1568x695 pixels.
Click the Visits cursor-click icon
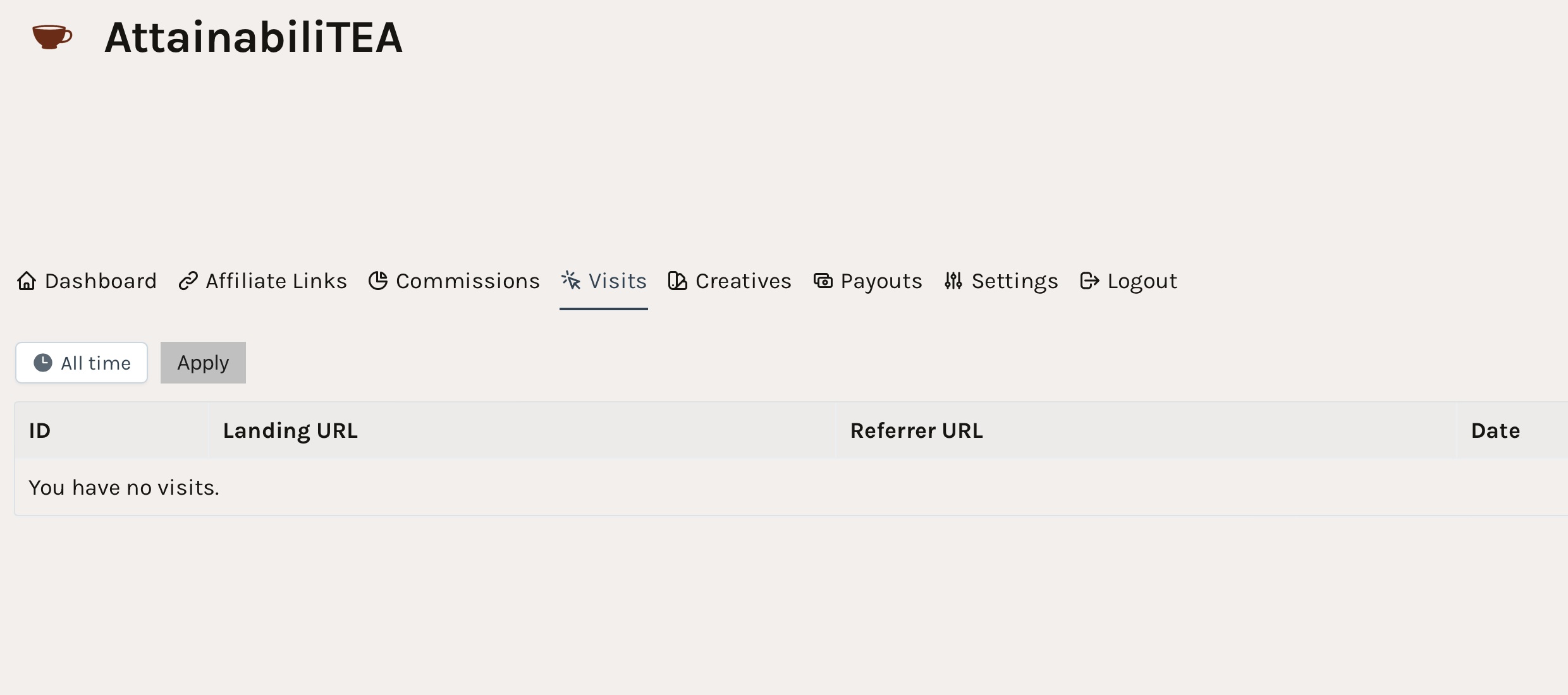pos(571,281)
